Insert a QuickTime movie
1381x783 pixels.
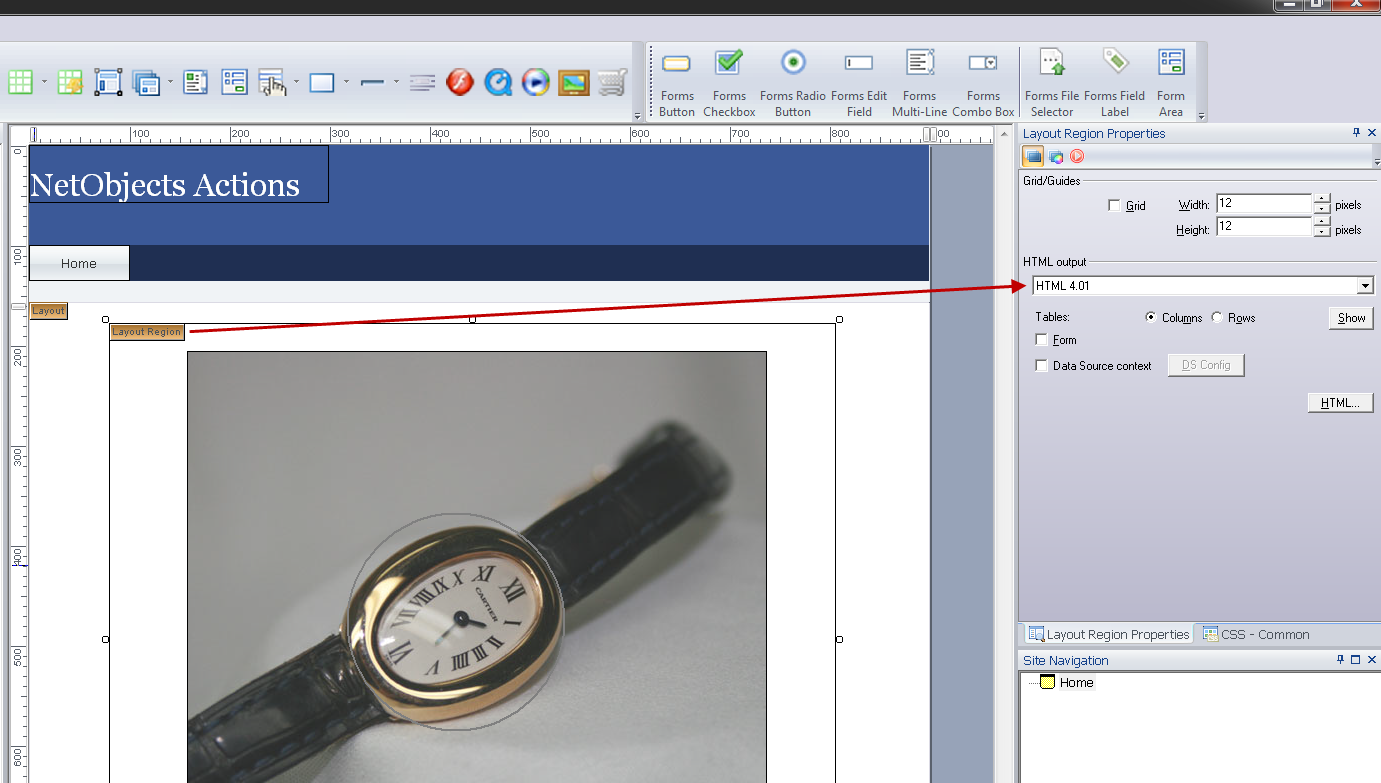tap(498, 82)
